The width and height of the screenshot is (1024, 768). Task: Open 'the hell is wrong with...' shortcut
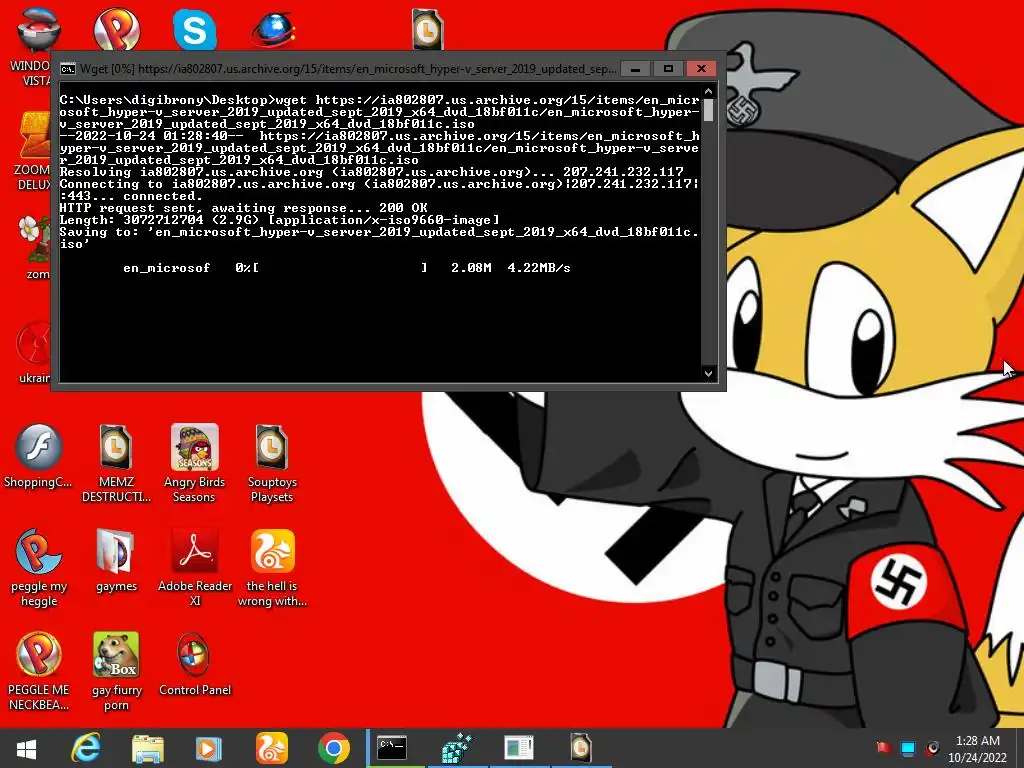[x=272, y=568]
